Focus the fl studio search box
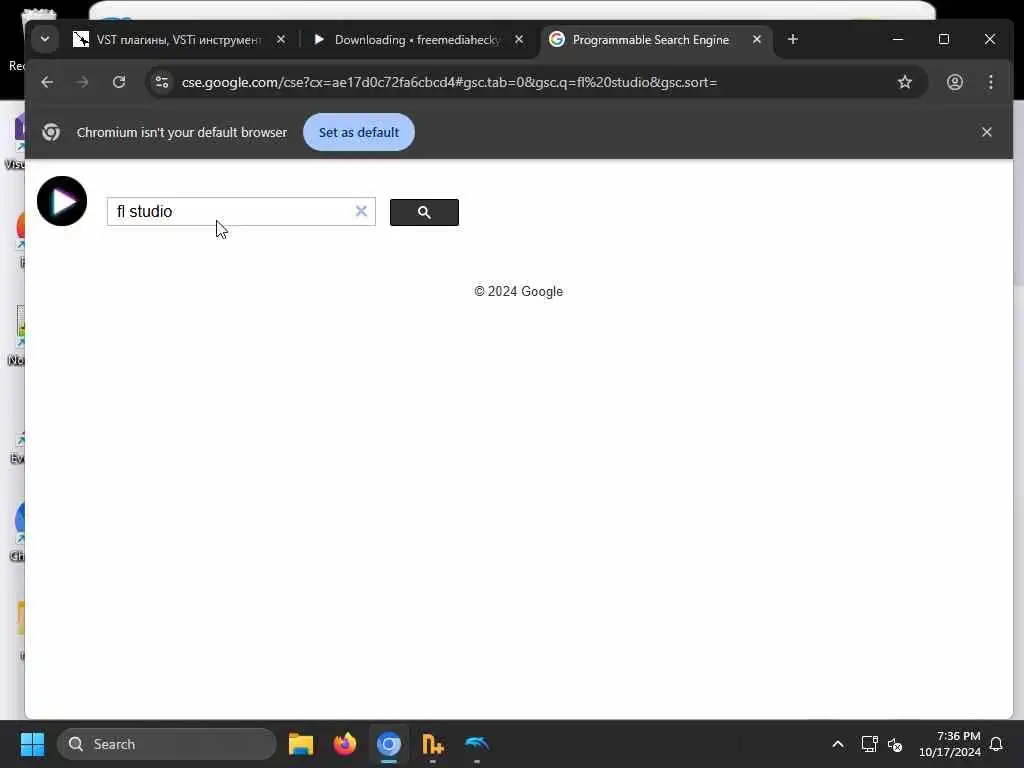Viewport: 1024px width, 768px height. 241,212
